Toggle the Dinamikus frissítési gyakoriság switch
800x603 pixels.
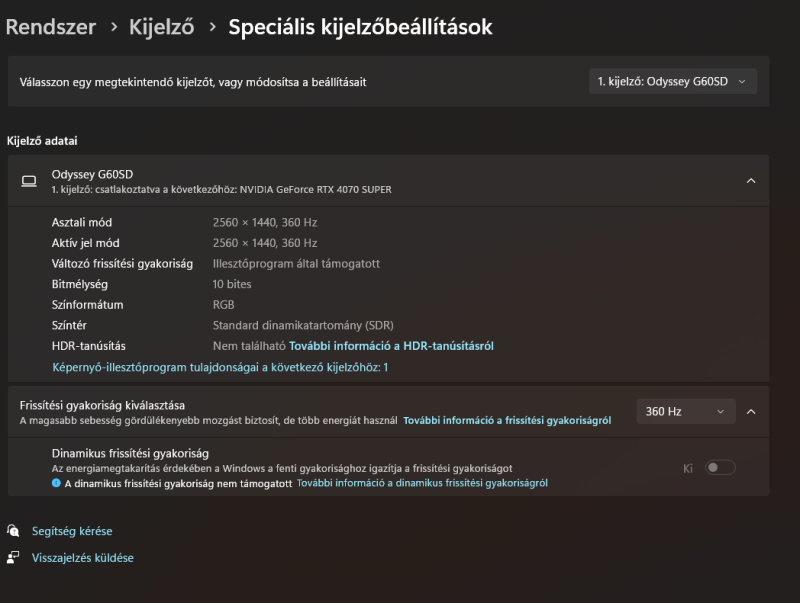(720, 467)
